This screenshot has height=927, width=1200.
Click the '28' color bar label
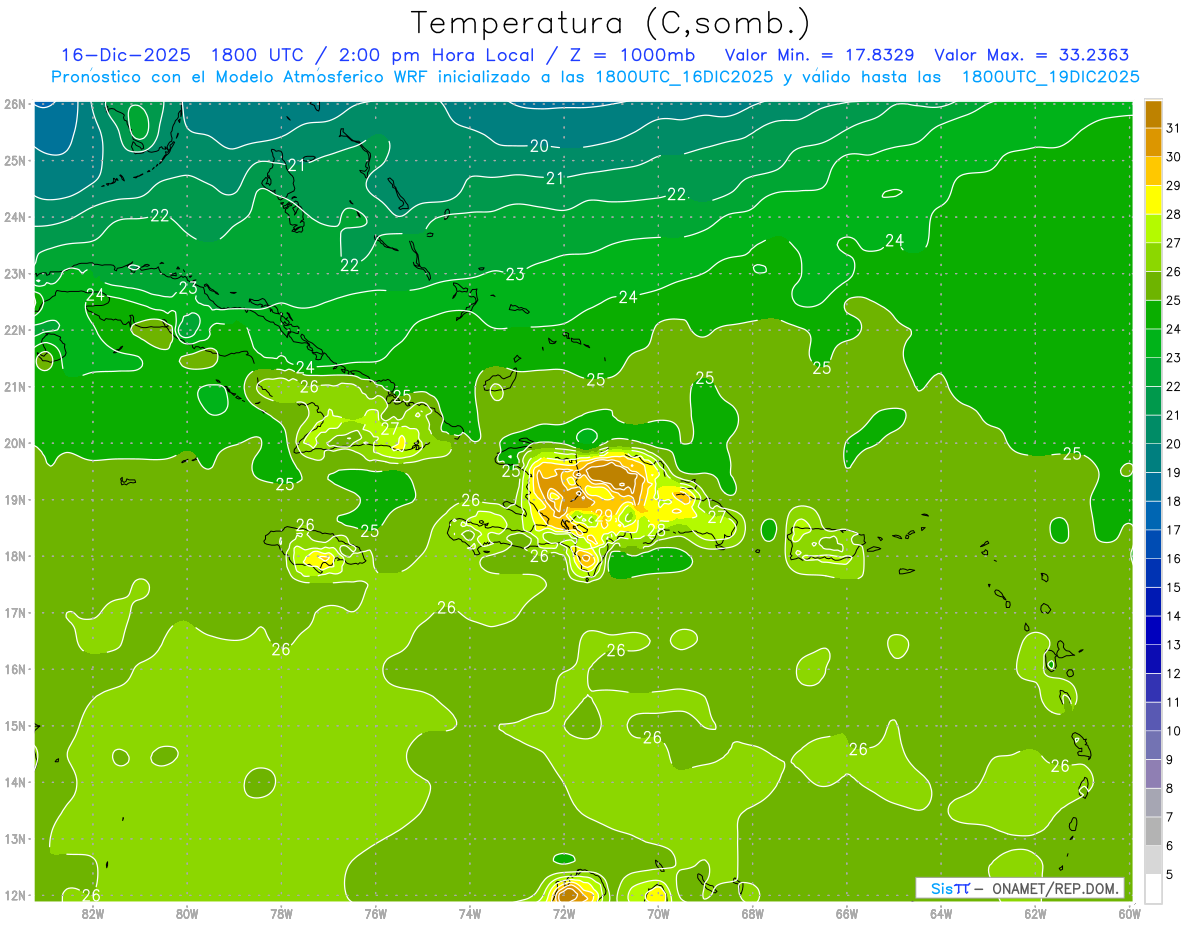point(1174,214)
